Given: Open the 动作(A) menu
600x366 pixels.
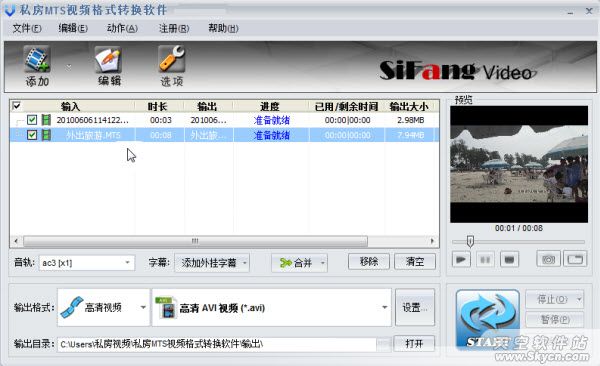Looking at the screenshot, I should point(122,28).
